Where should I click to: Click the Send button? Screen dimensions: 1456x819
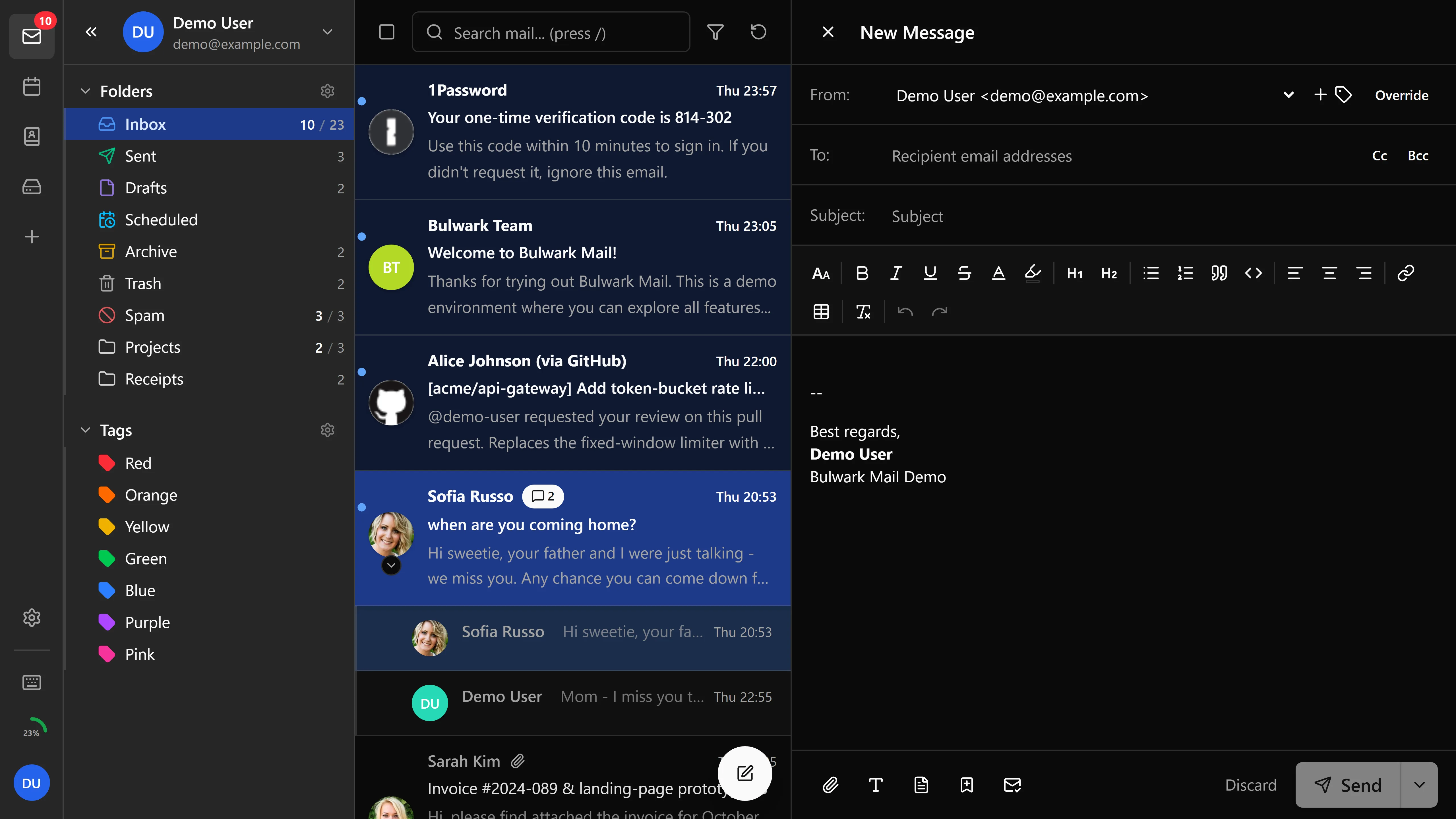point(1348,785)
